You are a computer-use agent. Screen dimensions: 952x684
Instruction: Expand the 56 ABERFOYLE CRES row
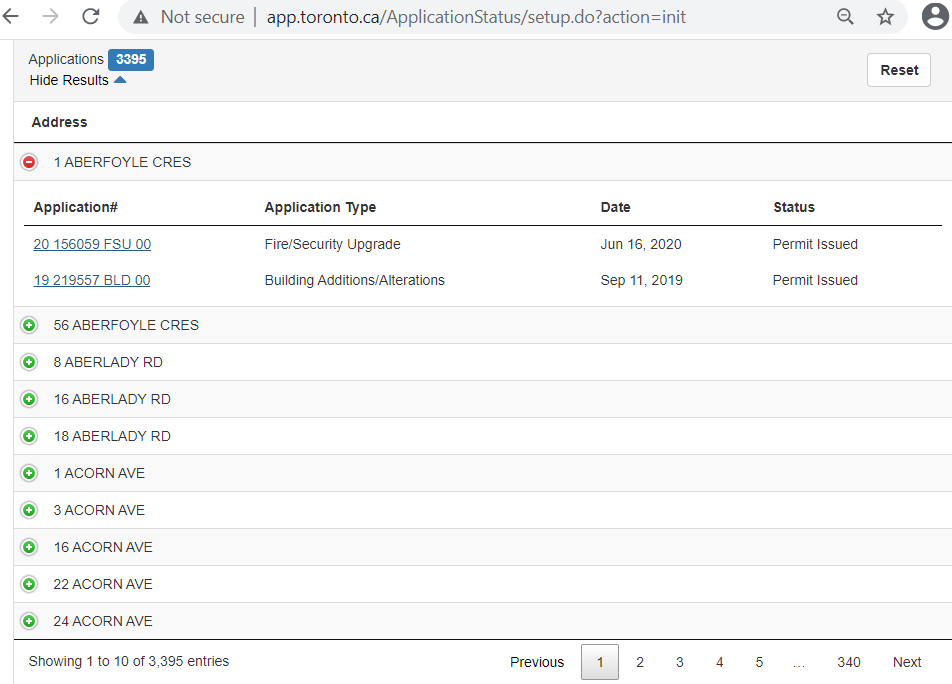pos(29,325)
